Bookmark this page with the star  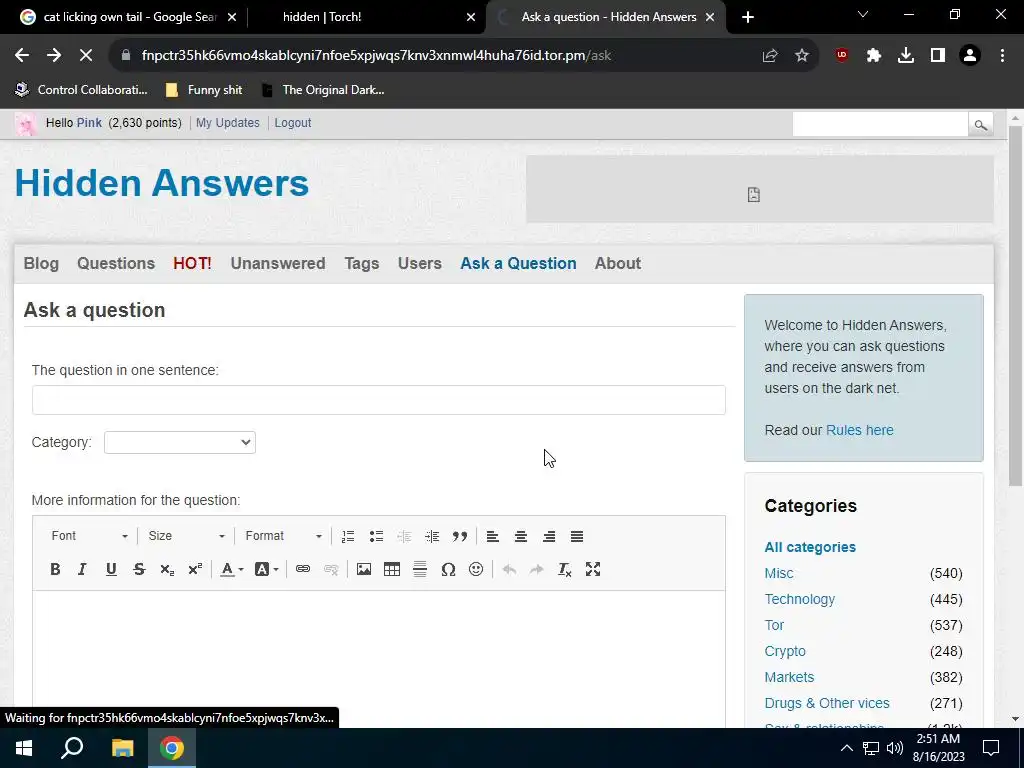(802, 56)
